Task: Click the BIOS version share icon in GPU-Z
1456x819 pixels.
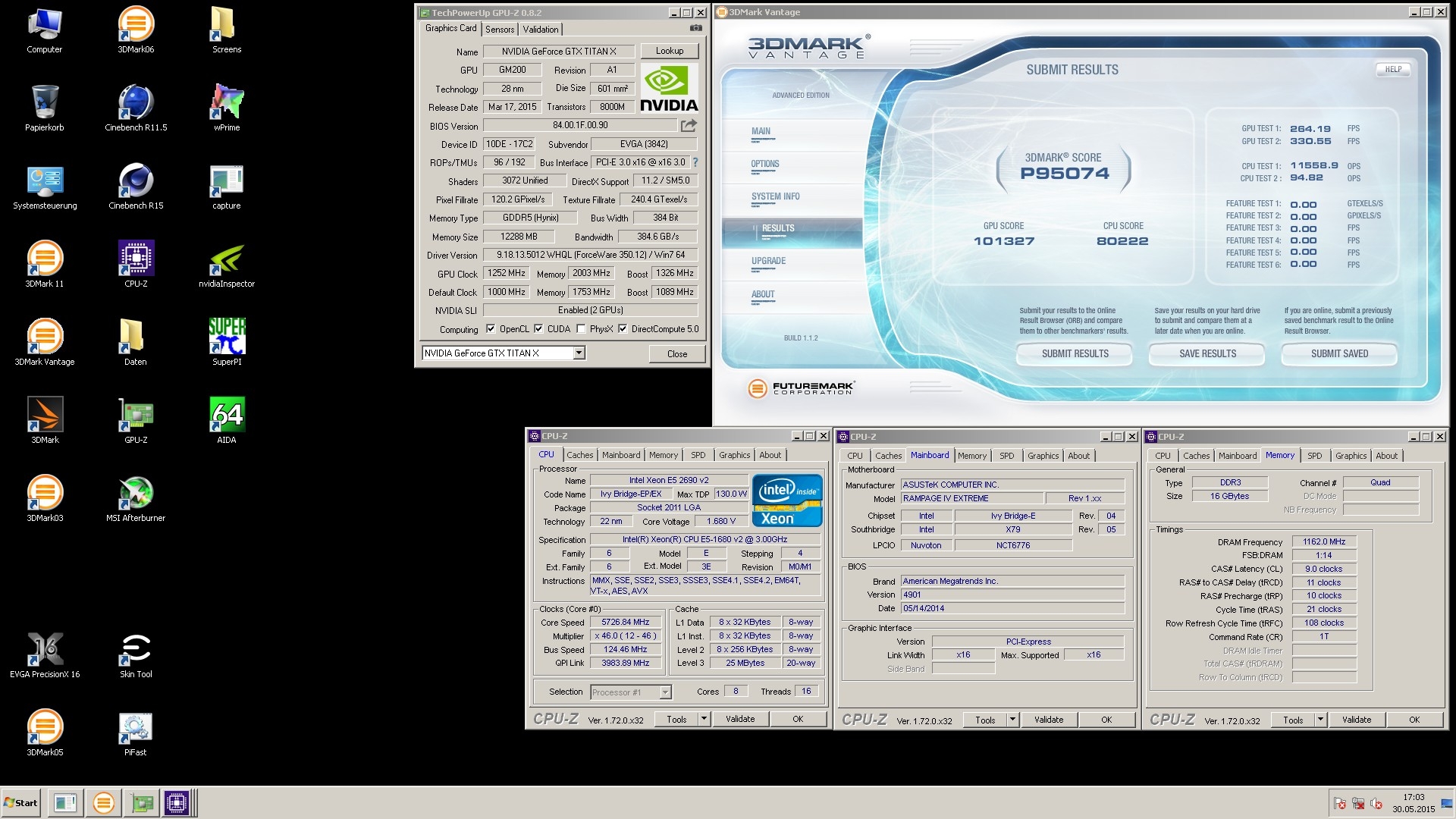Action: 689,125
